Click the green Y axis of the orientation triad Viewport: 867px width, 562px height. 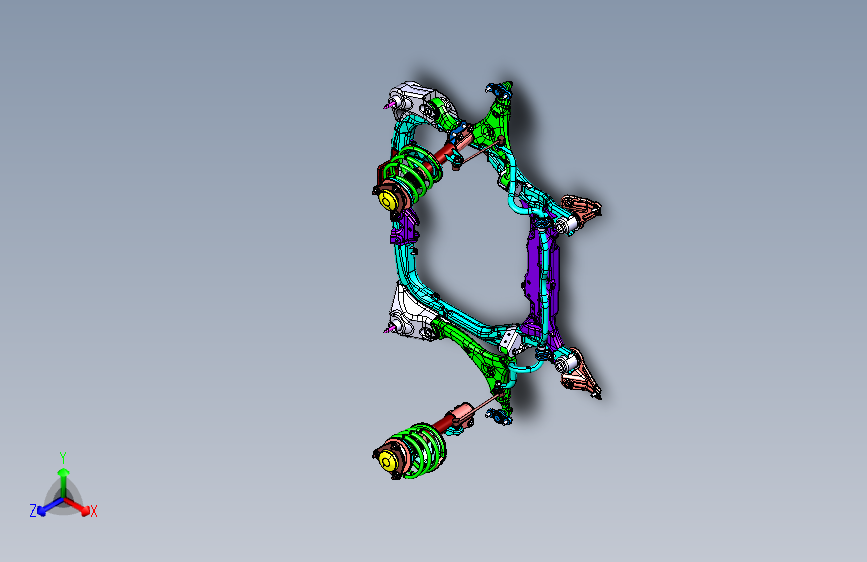(x=64, y=483)
